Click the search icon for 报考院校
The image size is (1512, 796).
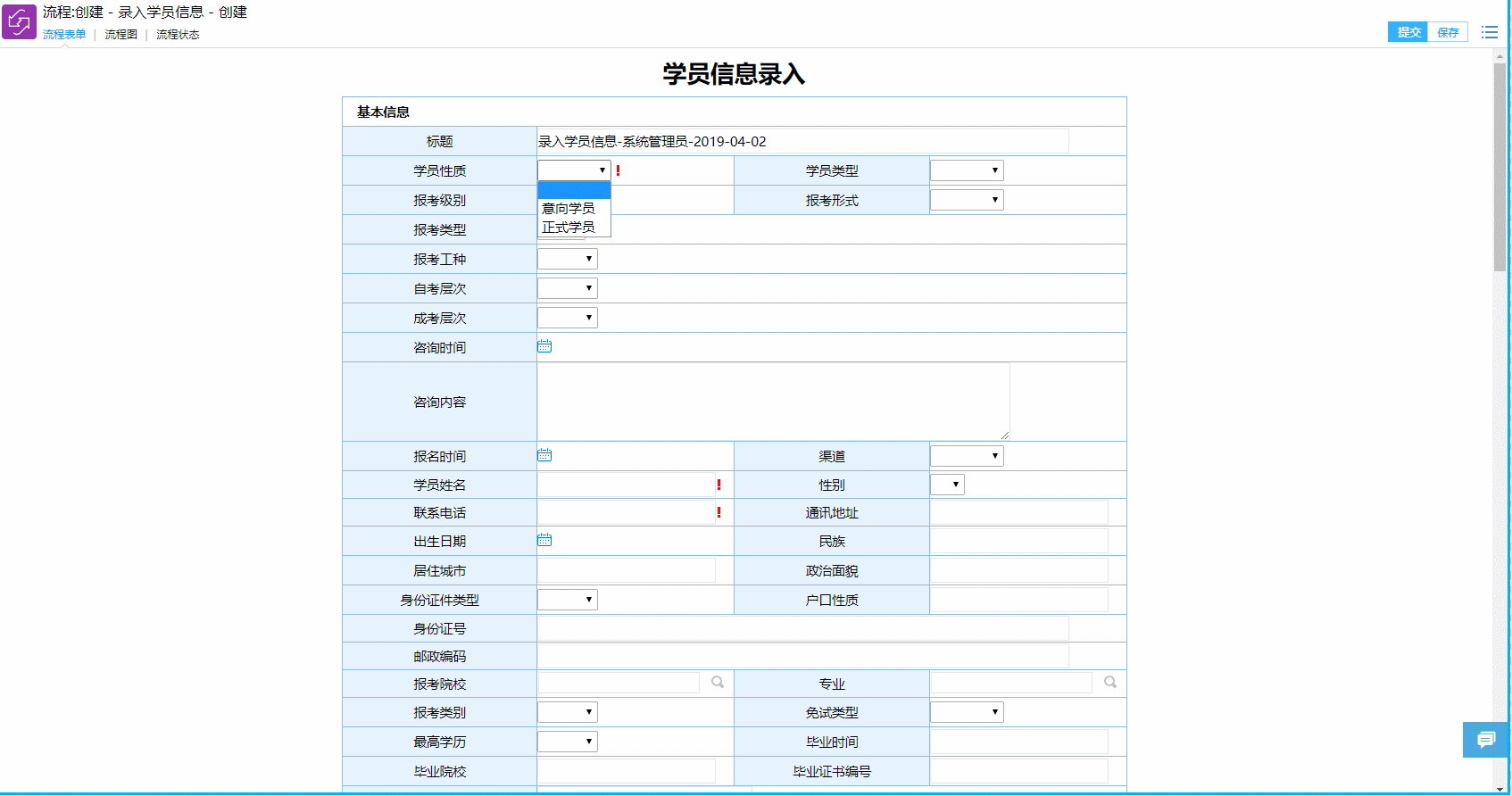[718, 683]
